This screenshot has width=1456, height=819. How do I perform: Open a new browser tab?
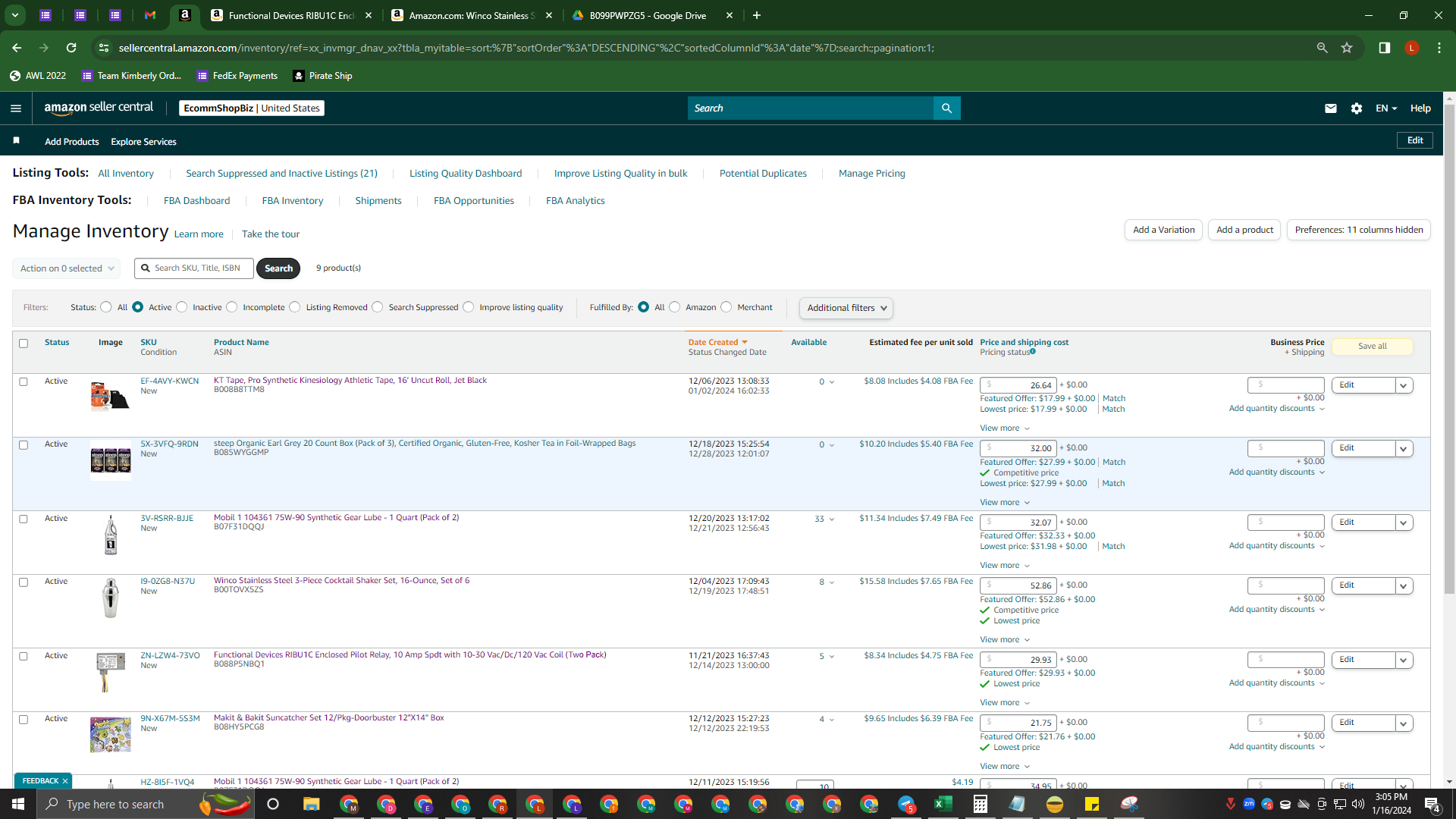click(756, 15)
